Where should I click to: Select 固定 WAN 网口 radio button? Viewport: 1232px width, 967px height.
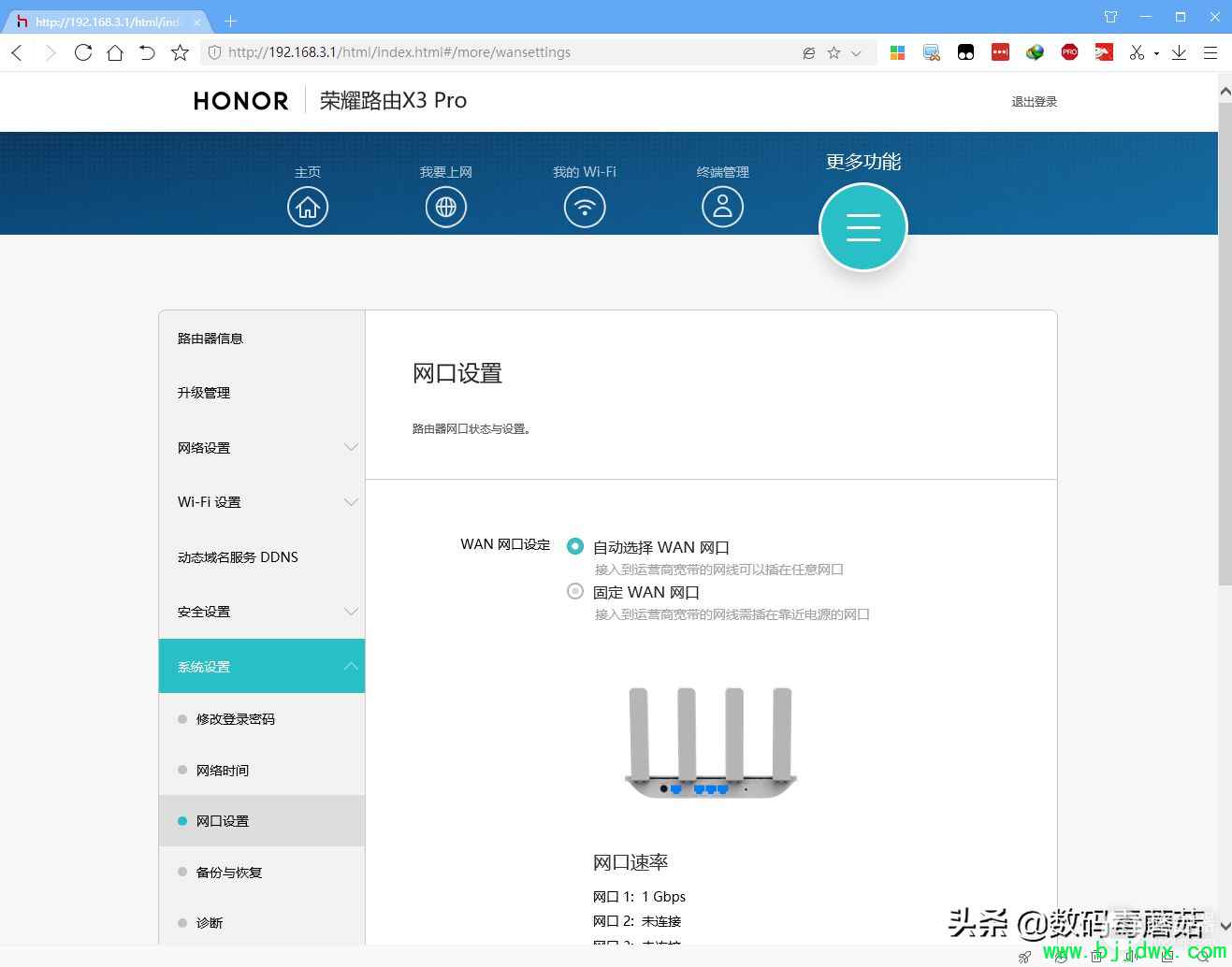point(575,591)
